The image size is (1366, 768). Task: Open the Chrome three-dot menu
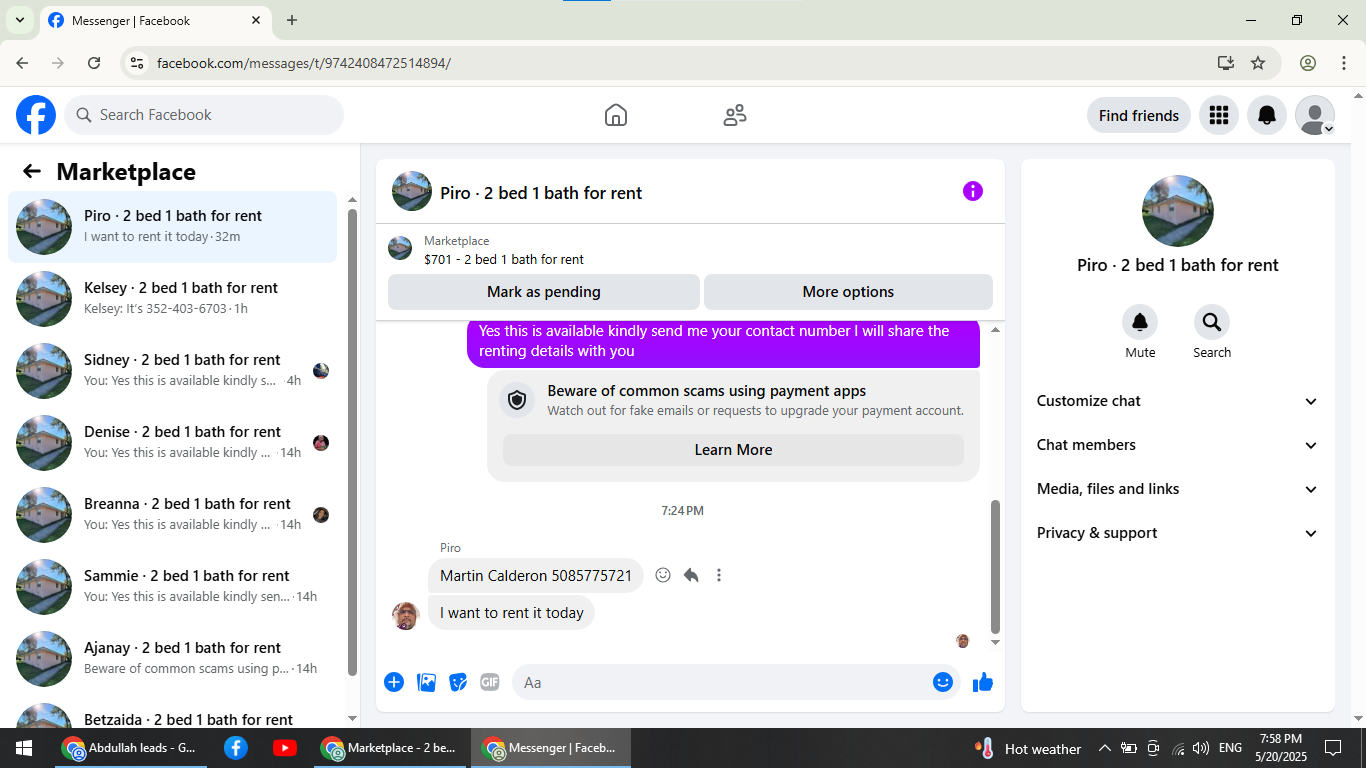pyautogui.click(x=1344, y=63)
